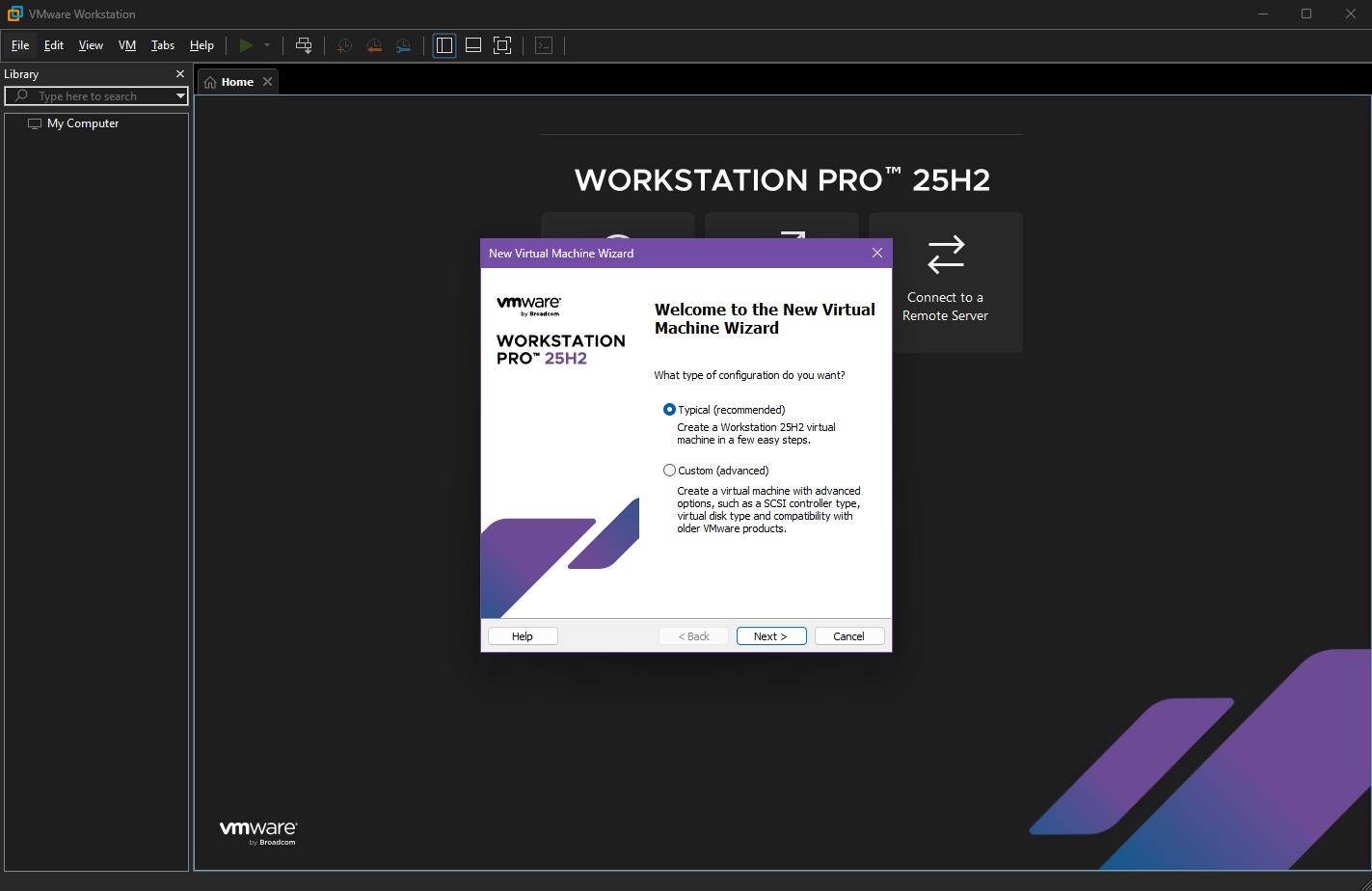Select My Computer in the library tree
The width and height of the screenshot is (1372, 891).
click(x=83, y=123)
